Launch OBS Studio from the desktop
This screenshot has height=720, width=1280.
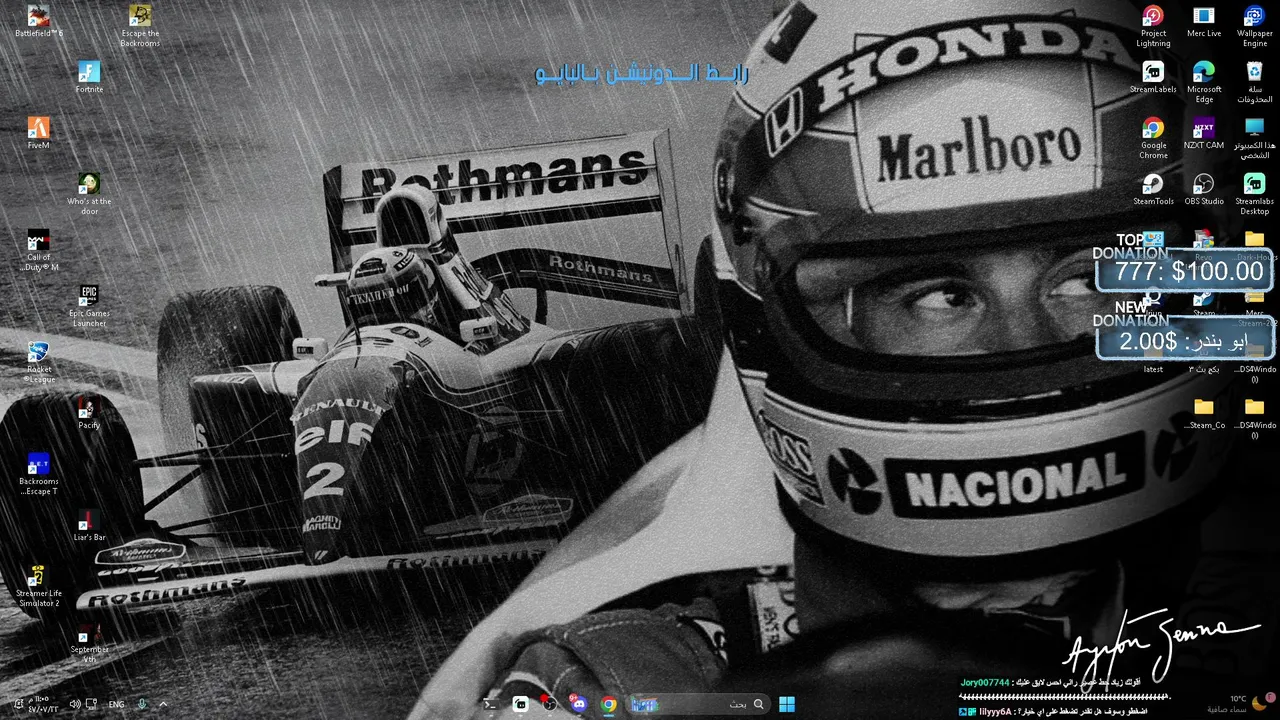point(1204,189)
